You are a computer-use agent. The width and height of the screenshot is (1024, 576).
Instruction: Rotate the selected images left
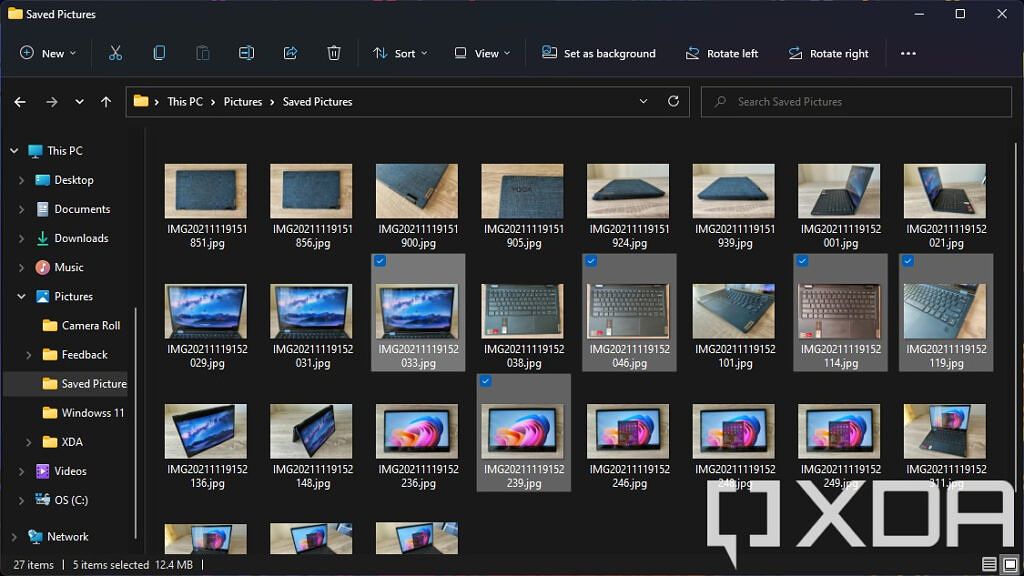click(x=722, y=53)
